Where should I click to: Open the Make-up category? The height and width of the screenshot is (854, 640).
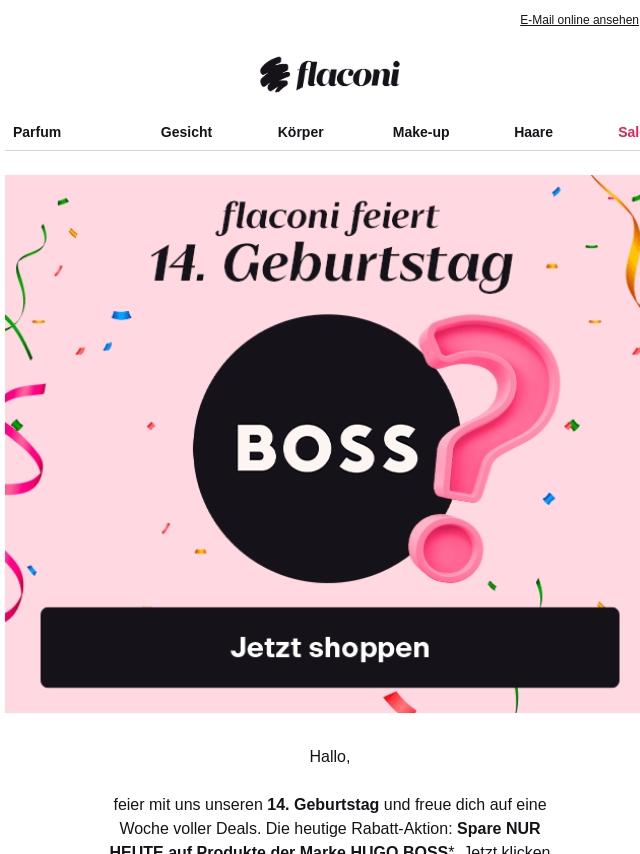click(421, 132)
